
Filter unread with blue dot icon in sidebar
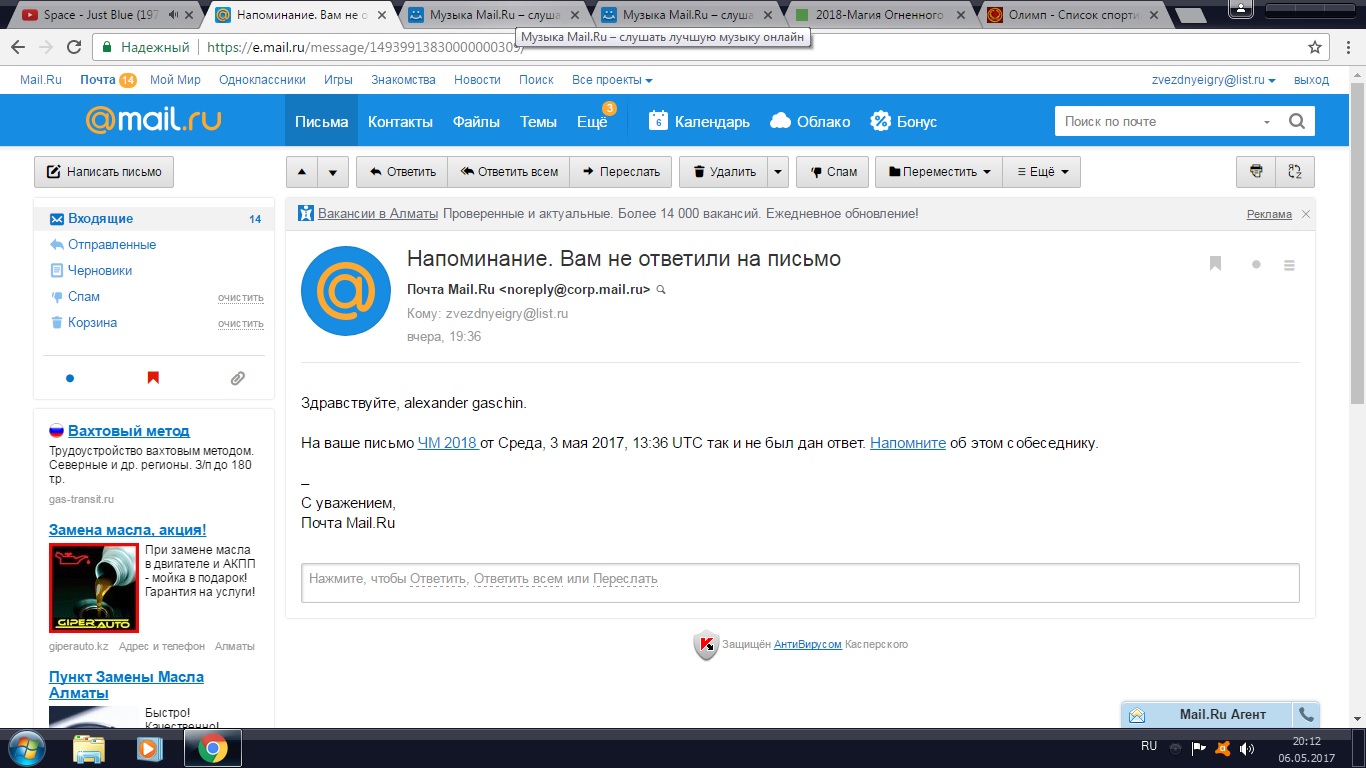point(70,378)
